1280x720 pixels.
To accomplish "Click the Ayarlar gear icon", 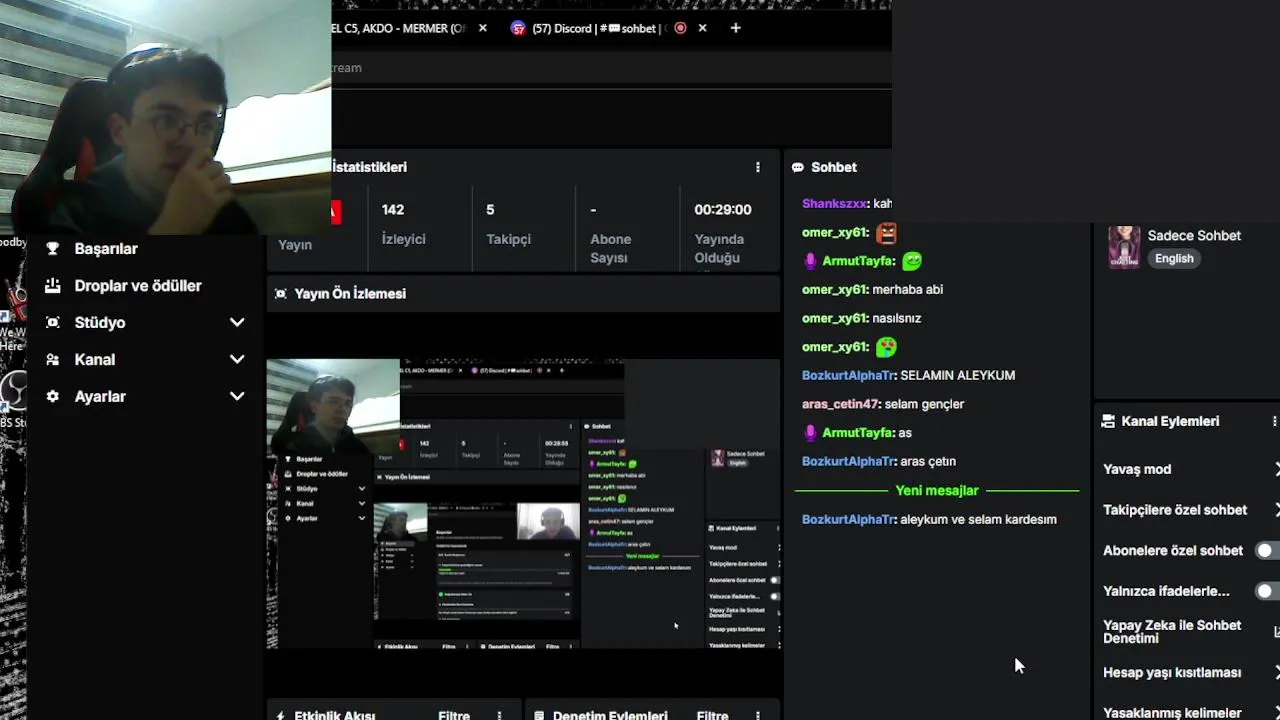I will point(53,396).
